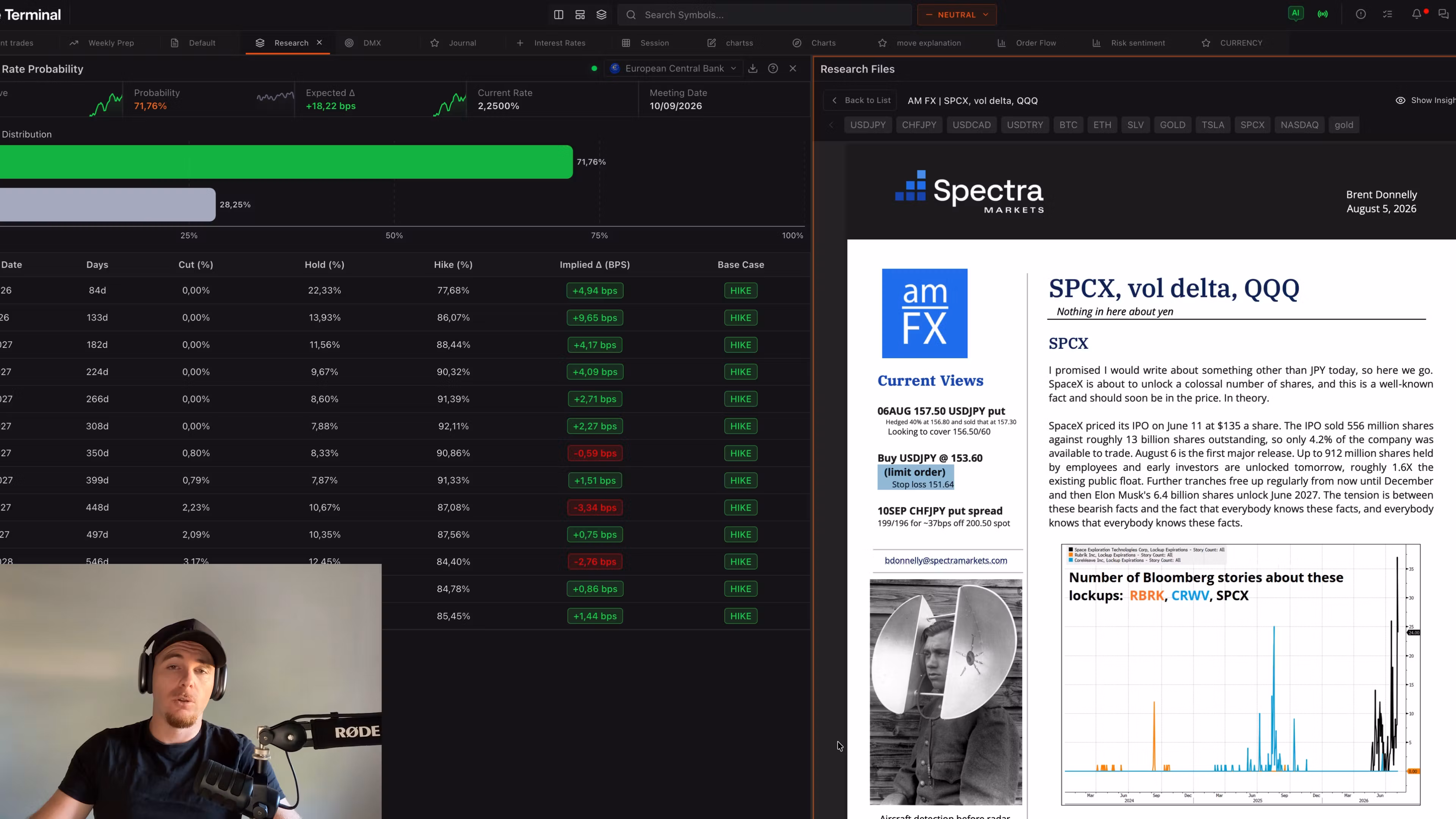The image size is (1456, 819).
Task: Click the -3,34 bps implied value
Action: pyautogui.click(x=595, y=508)
